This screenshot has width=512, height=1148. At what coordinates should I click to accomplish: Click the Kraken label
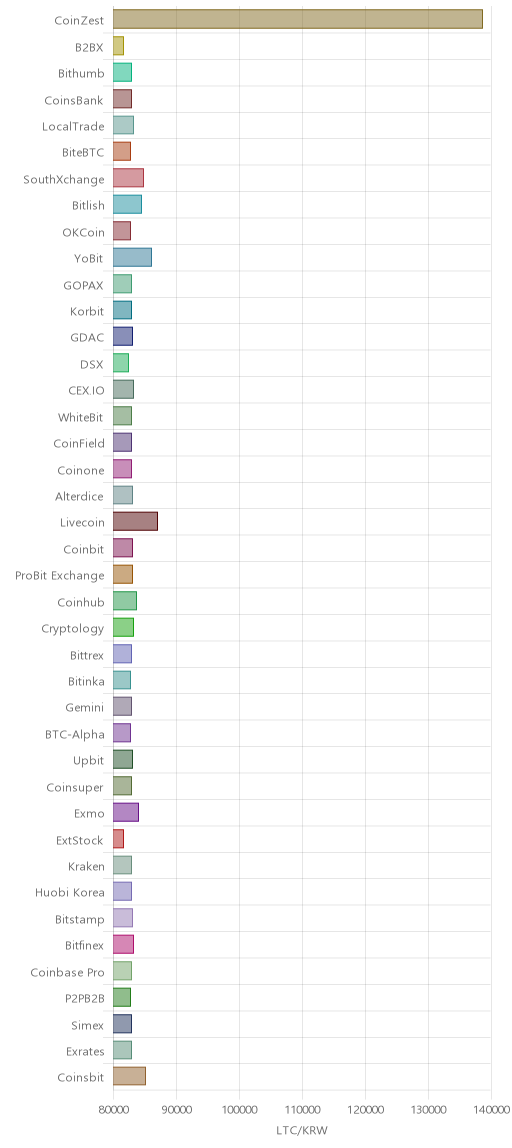click(86, 865)
